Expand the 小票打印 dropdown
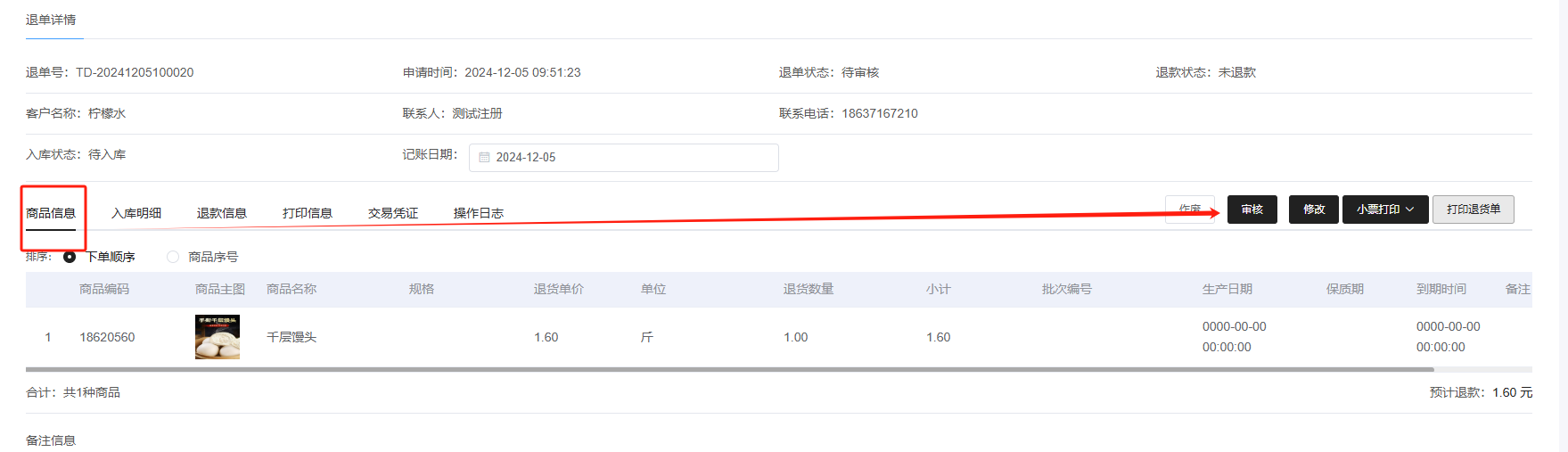Viewport: 1568px width, 452px height. click(x=1385, y=210)
